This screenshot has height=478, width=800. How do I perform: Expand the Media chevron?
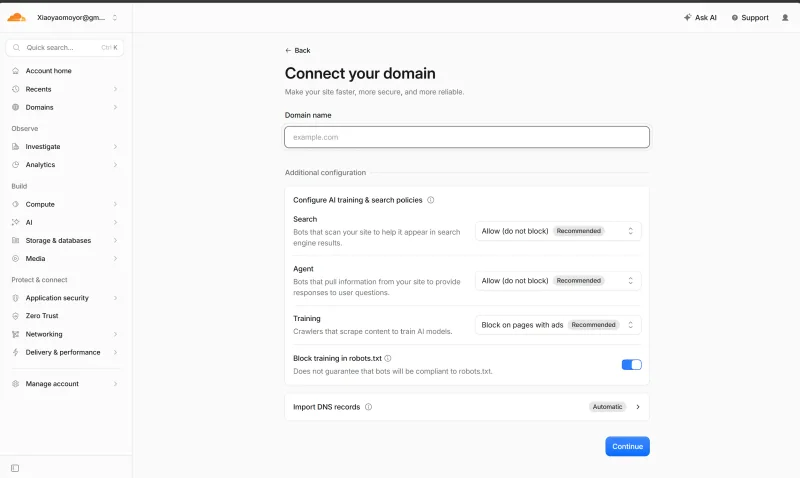click(115, 259)
